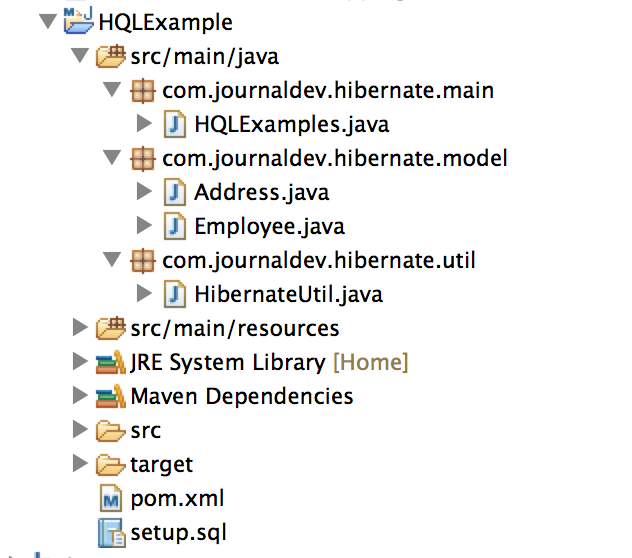632x558 pixels.
Task: Click the JRE System Library books icon
Action: coord(111,362)
